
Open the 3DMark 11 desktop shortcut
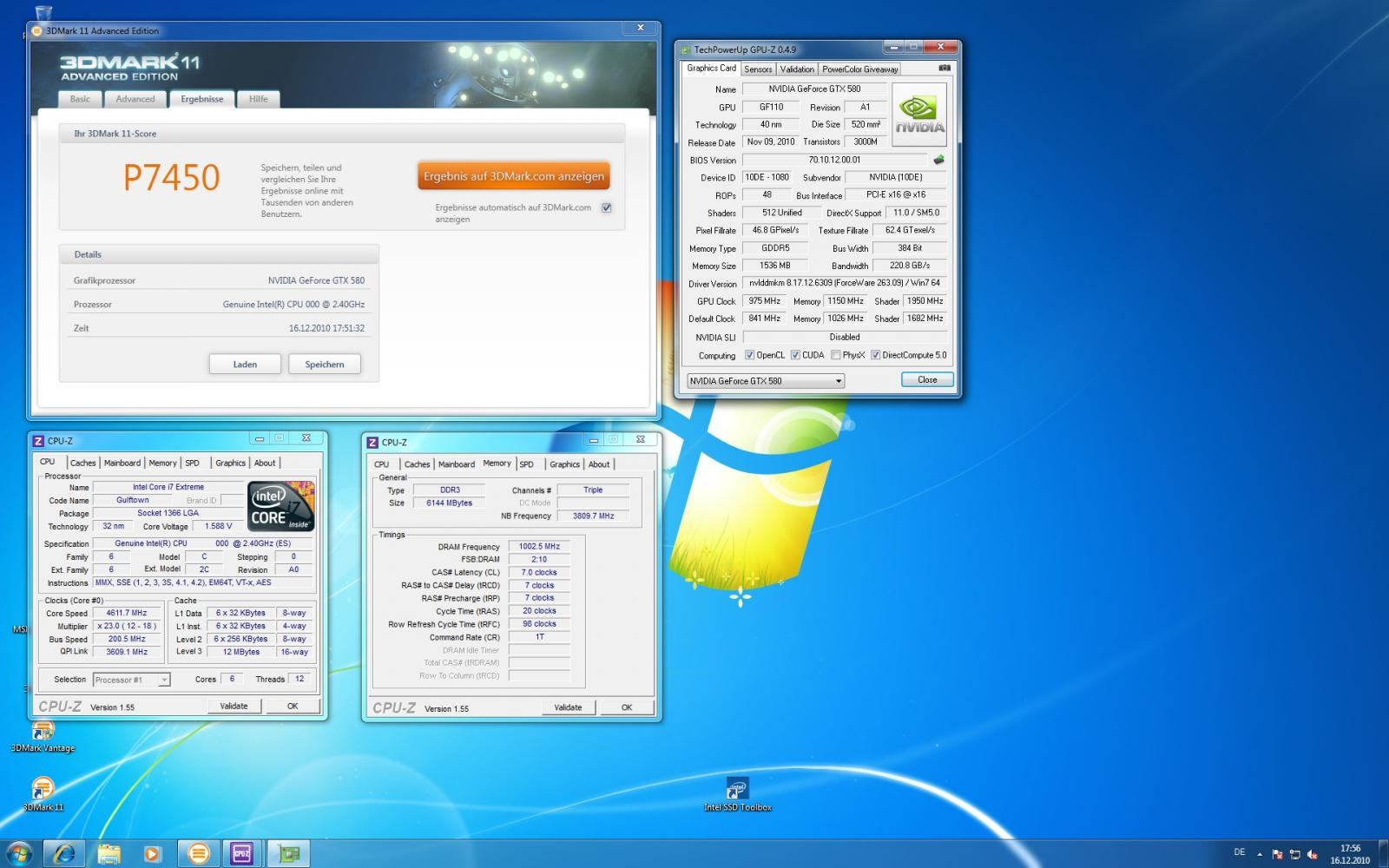point(43,794)
